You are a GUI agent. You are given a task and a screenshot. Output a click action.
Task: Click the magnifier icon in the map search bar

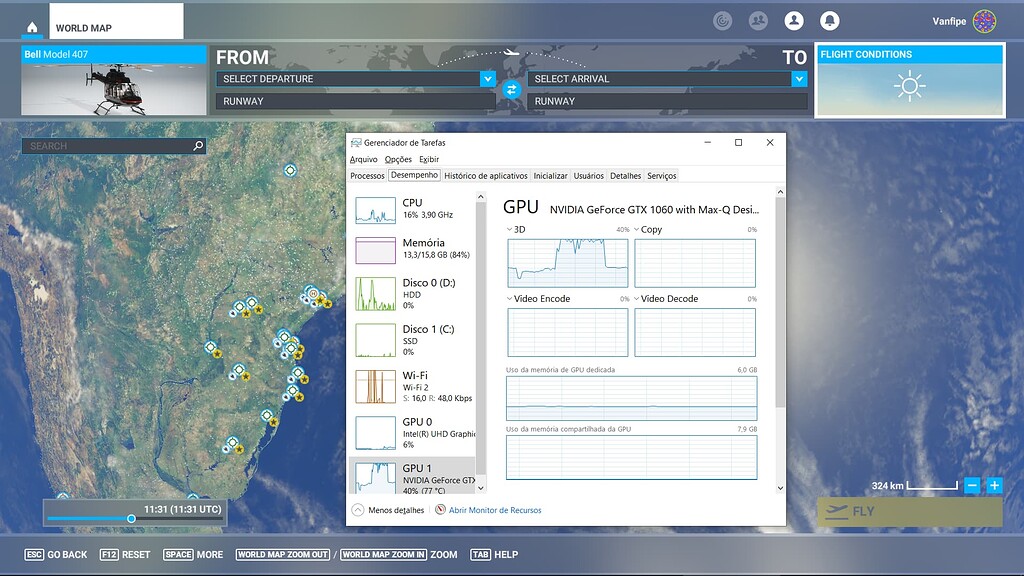pyautogui.click(x=200, y=145)
